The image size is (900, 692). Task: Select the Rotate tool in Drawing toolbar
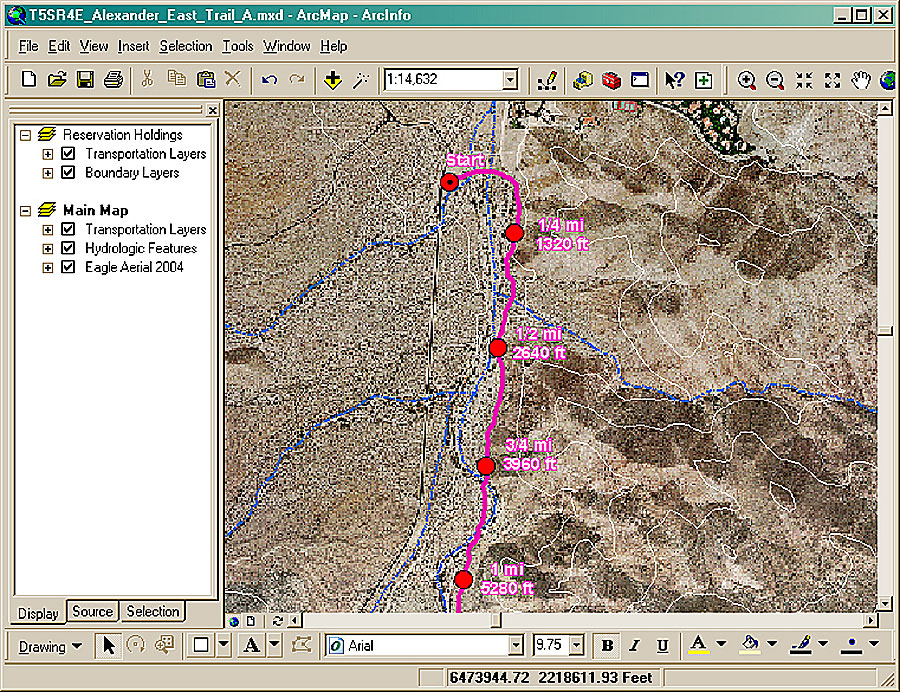(x=135, y=646)
